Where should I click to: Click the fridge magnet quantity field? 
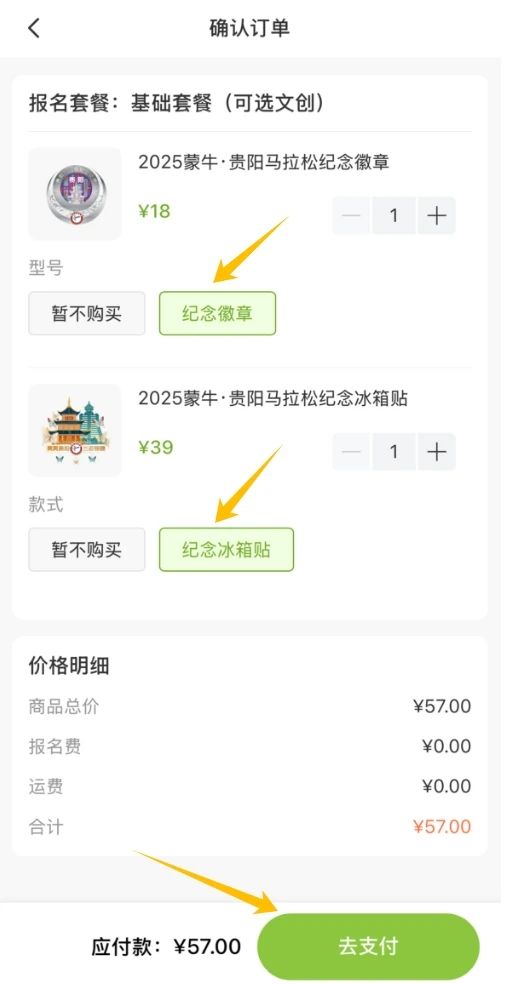pos(394,452)
